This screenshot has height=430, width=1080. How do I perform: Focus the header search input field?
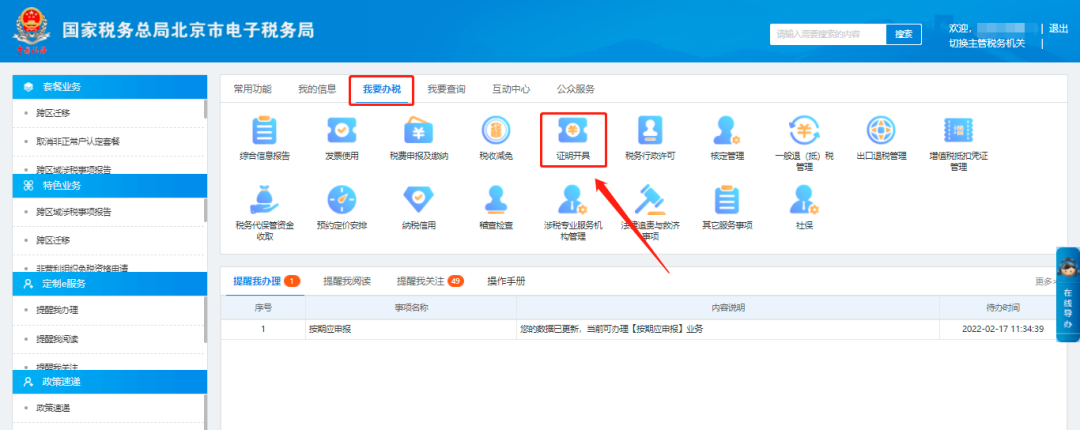coord(828,34)
